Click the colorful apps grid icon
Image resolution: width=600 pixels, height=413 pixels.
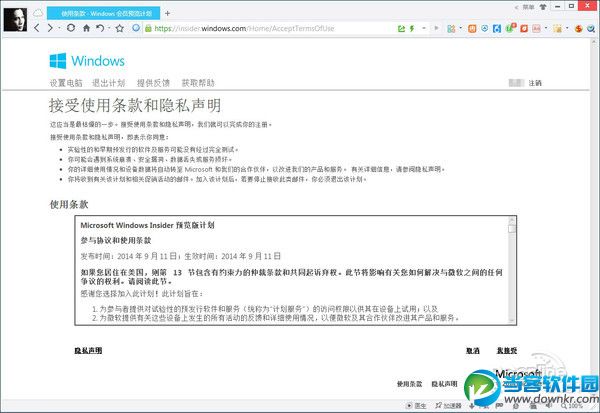pos(451,29)
